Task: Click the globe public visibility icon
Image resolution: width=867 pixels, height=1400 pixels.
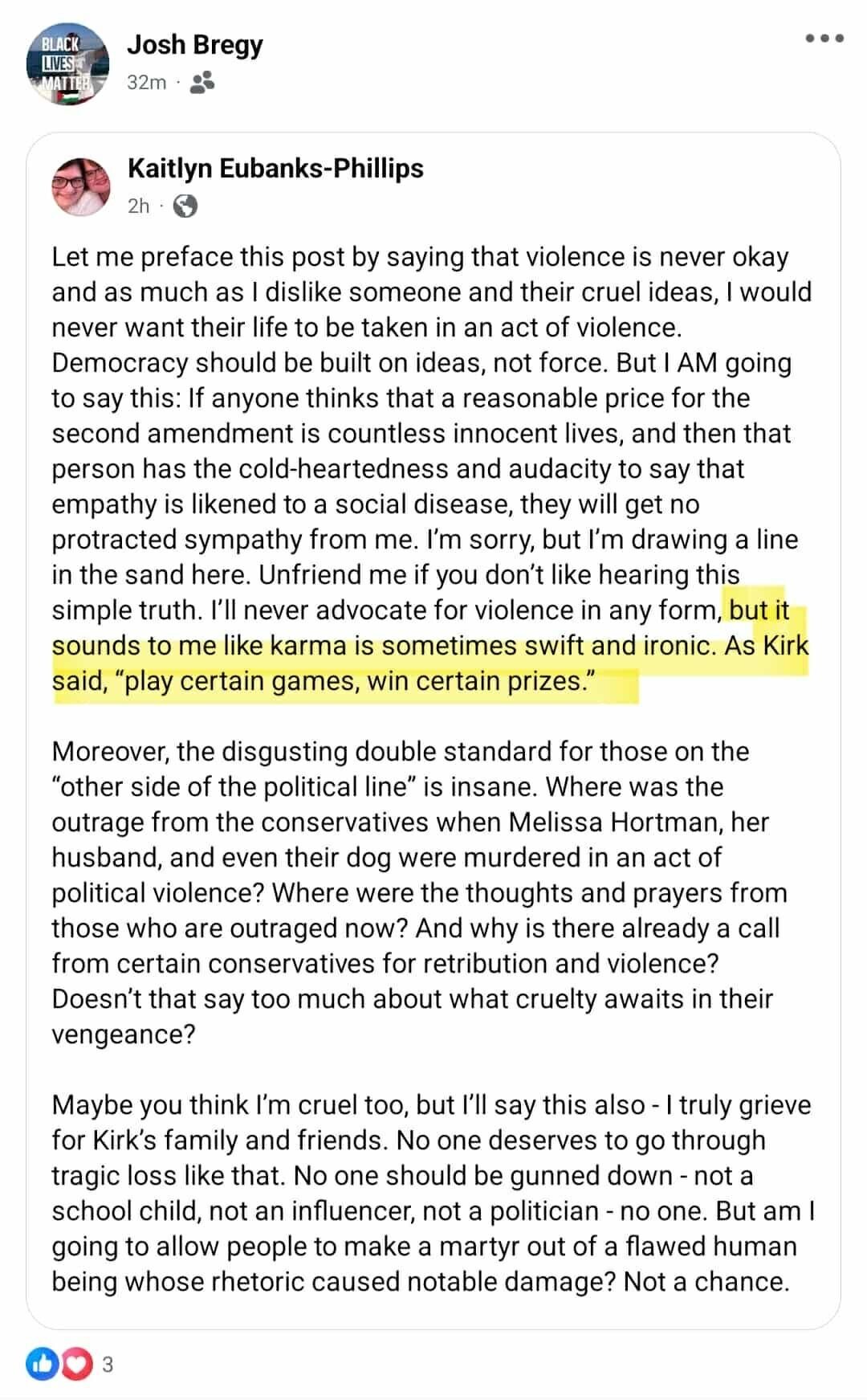Action: coord(185,206)
